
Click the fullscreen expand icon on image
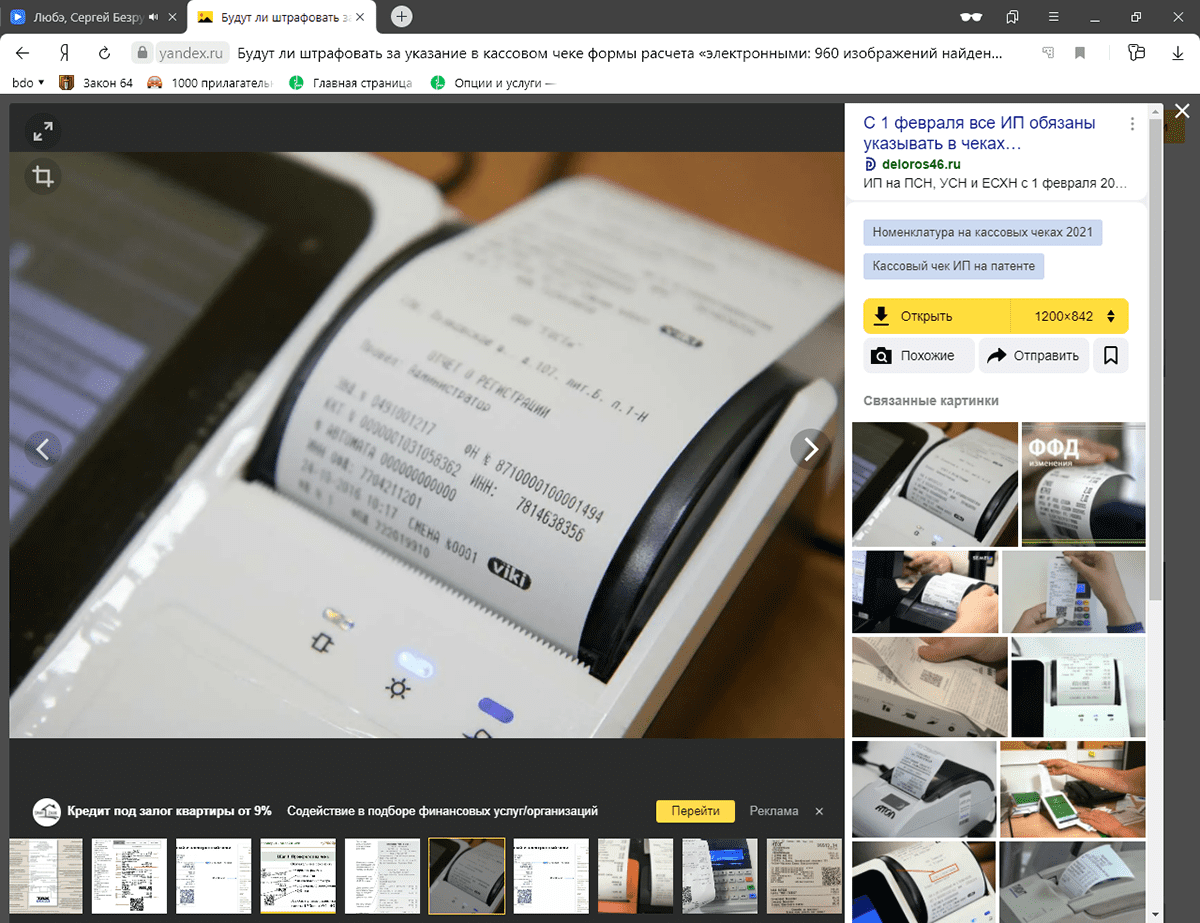[43, 131]
